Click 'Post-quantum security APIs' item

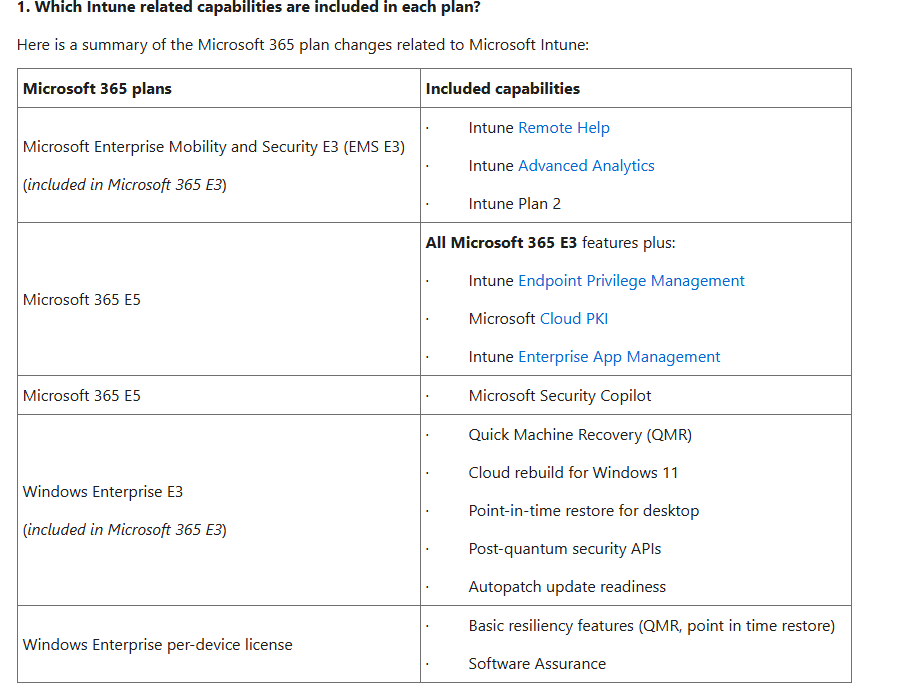click(x=564, y=549)
